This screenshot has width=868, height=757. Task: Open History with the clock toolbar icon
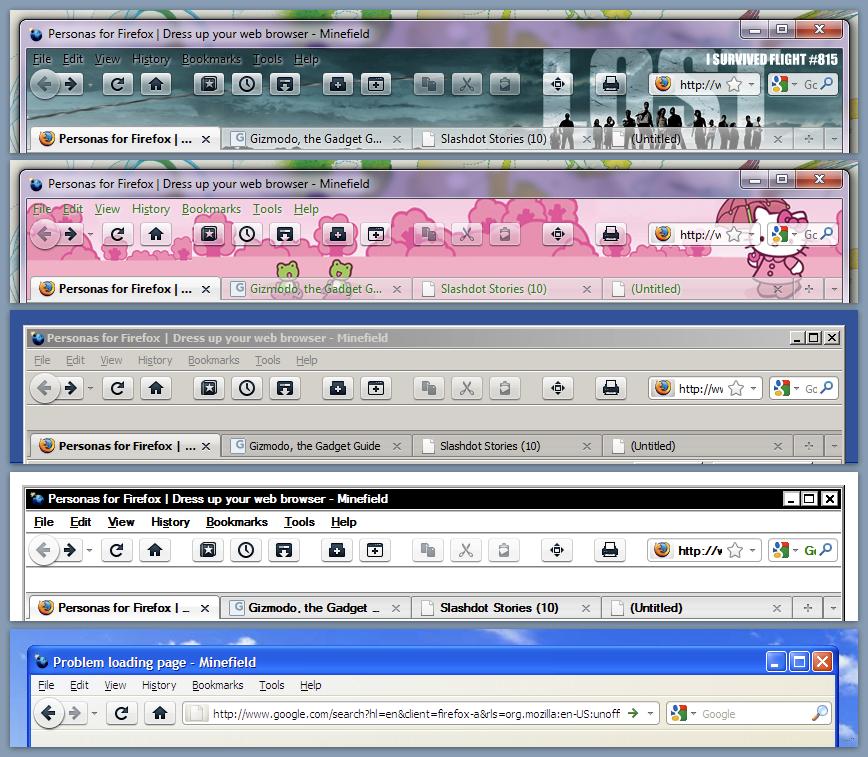coord(247,85)
